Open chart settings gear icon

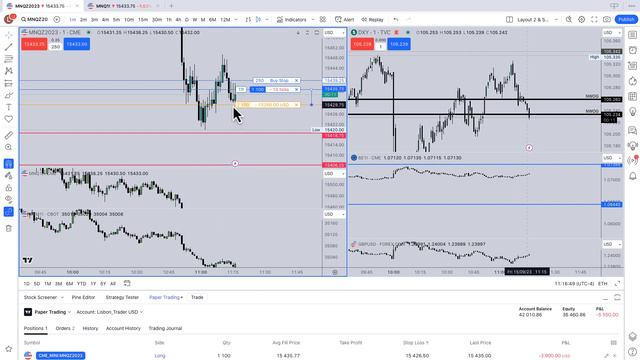coord(582,20)
